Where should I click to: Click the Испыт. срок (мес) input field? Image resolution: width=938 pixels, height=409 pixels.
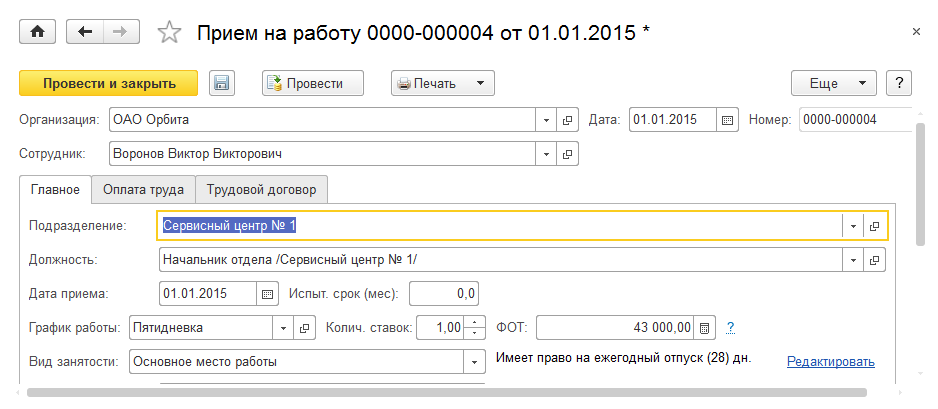pos(444,294)
